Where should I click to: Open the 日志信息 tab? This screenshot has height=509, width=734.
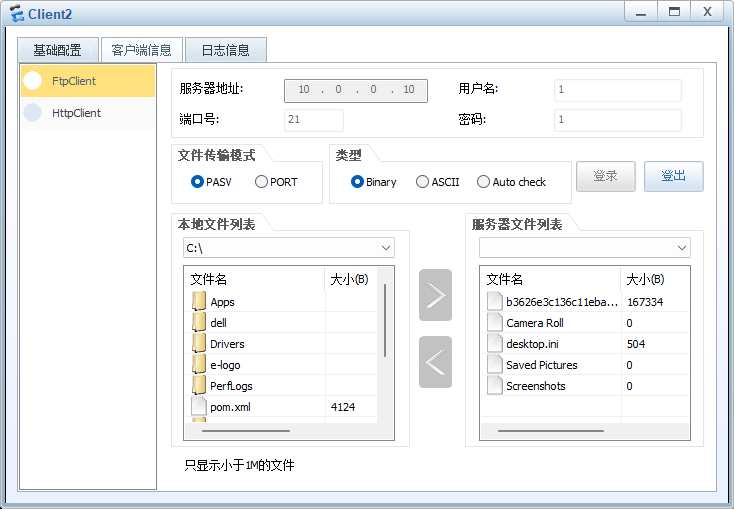225,50
